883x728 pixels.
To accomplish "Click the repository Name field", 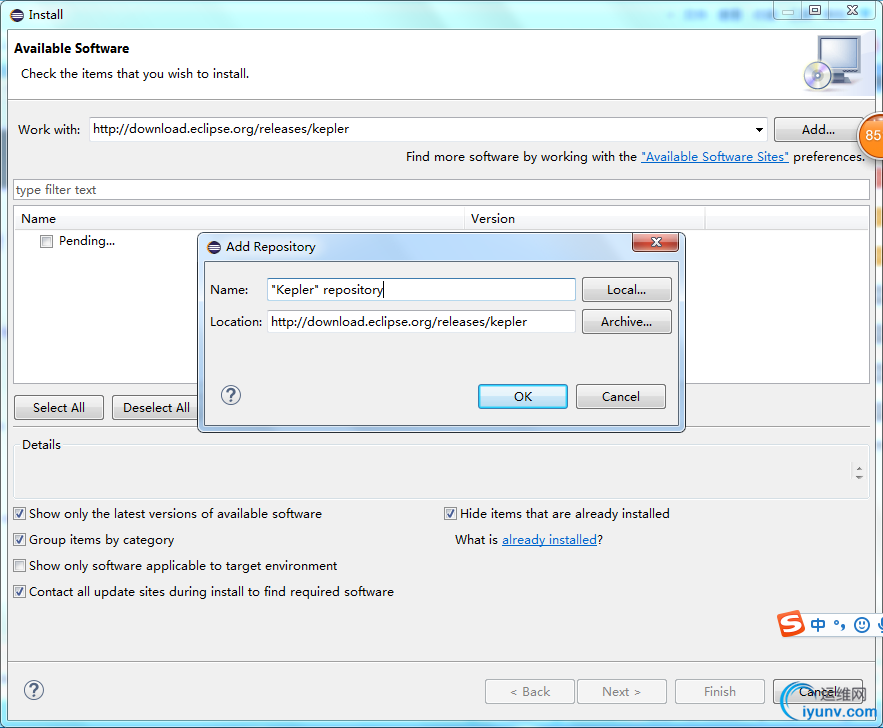I will point(421,289).
